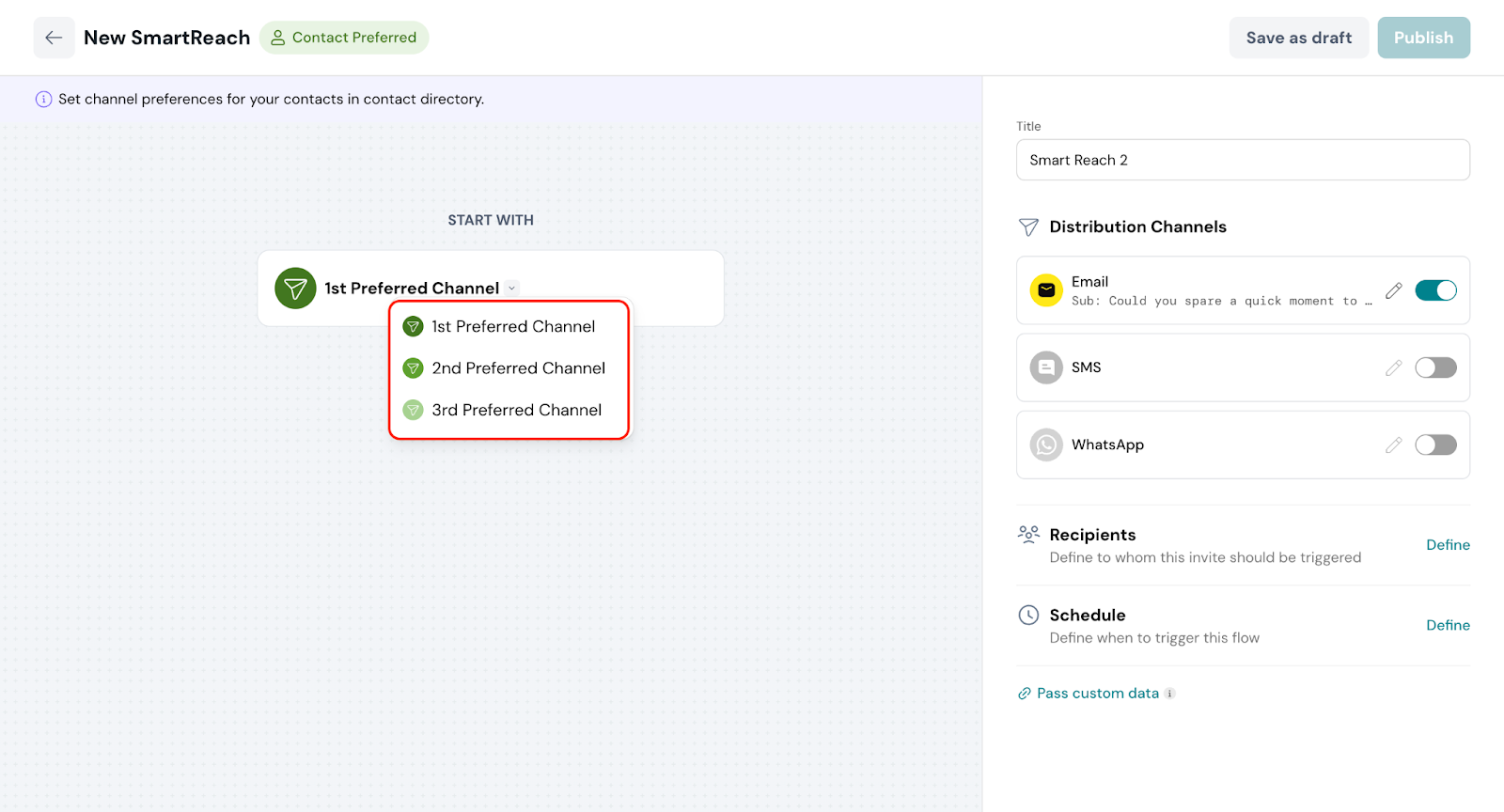The width and height of the screenshot is (1504, 812).
Task: Click the large green preferred channel icon
Action: pos(295,289)
